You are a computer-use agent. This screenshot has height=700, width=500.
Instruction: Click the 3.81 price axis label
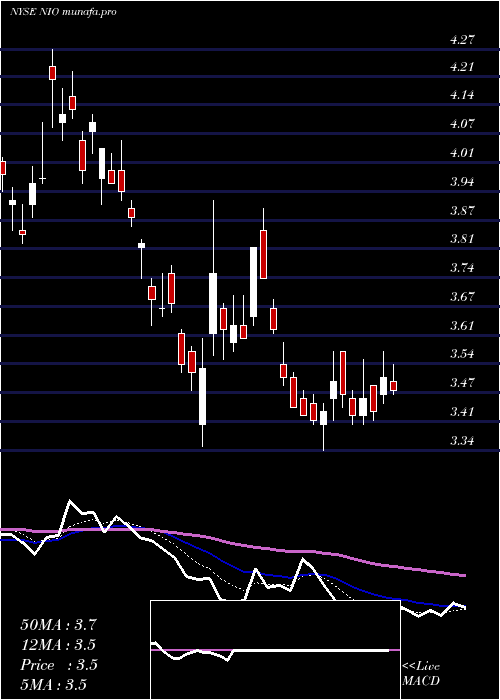click(461, 239)
